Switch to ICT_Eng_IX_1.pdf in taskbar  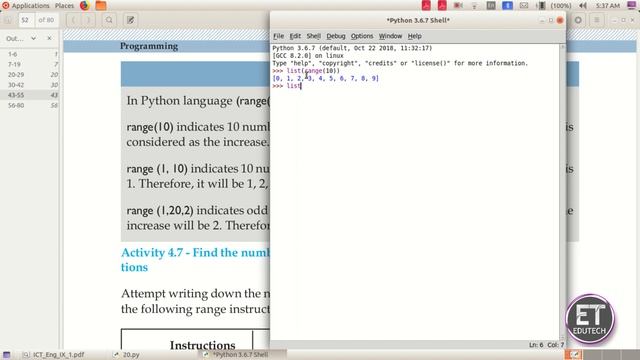[54, 355]
